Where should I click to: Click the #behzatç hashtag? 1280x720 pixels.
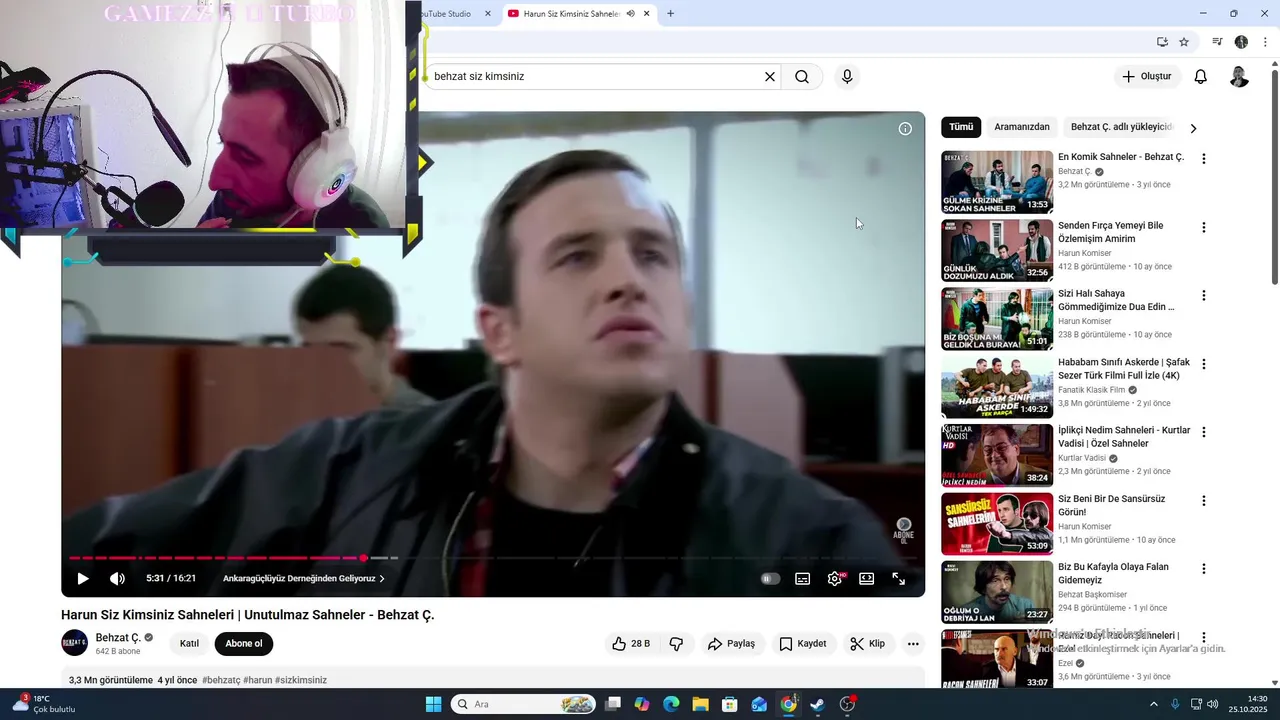point(221,680)
